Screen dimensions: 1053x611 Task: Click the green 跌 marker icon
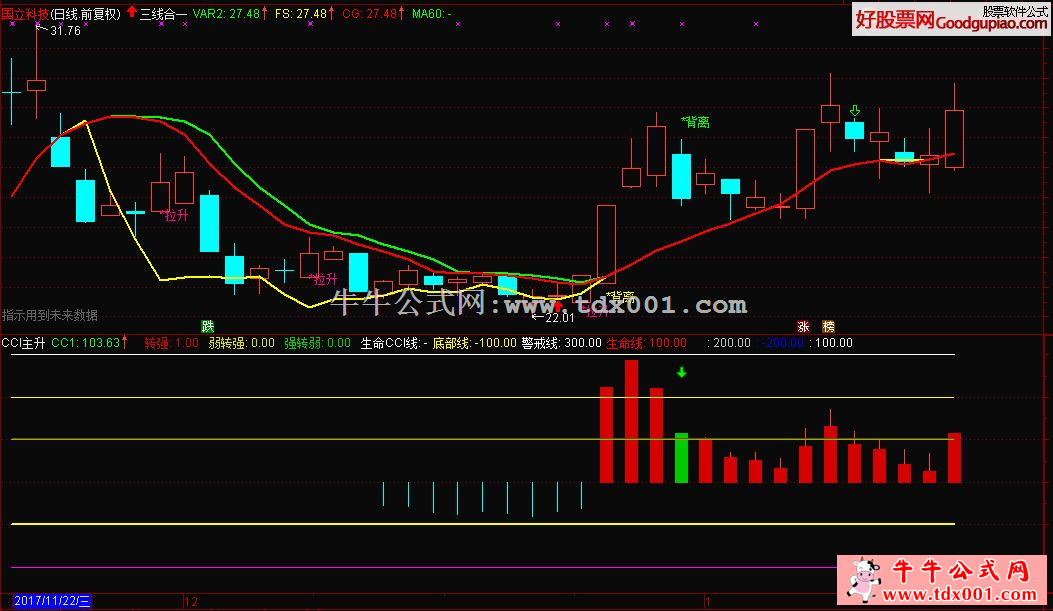pos(208,326)
